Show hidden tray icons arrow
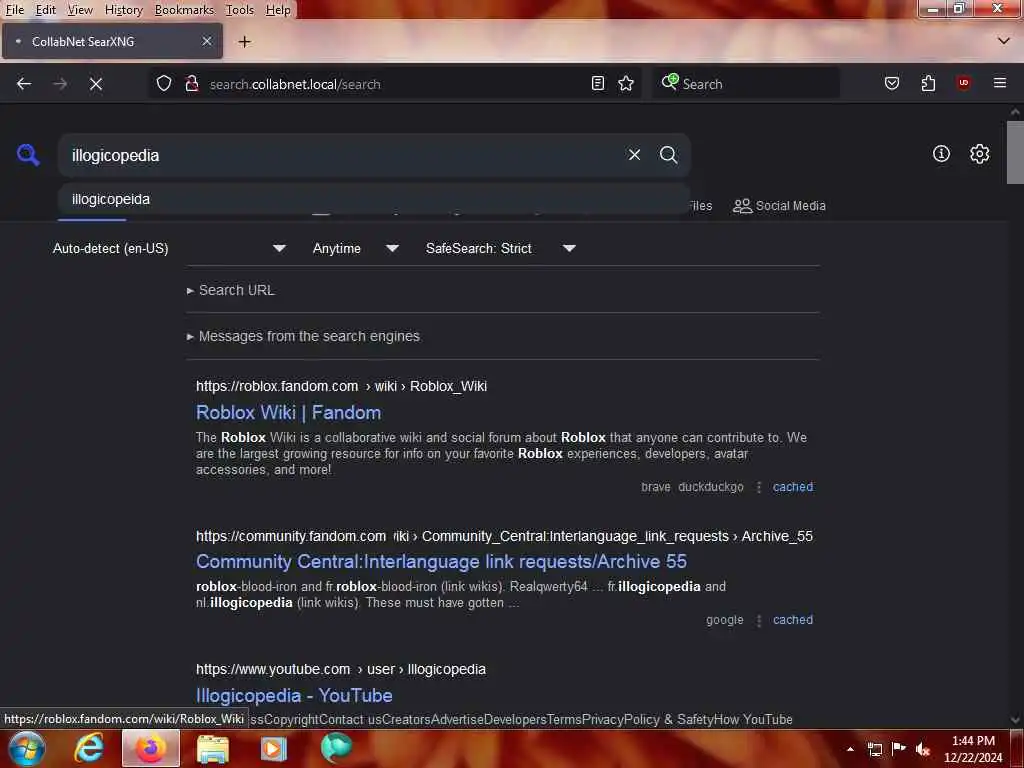Screen dimensions: 1024x768 pos(850,749)
